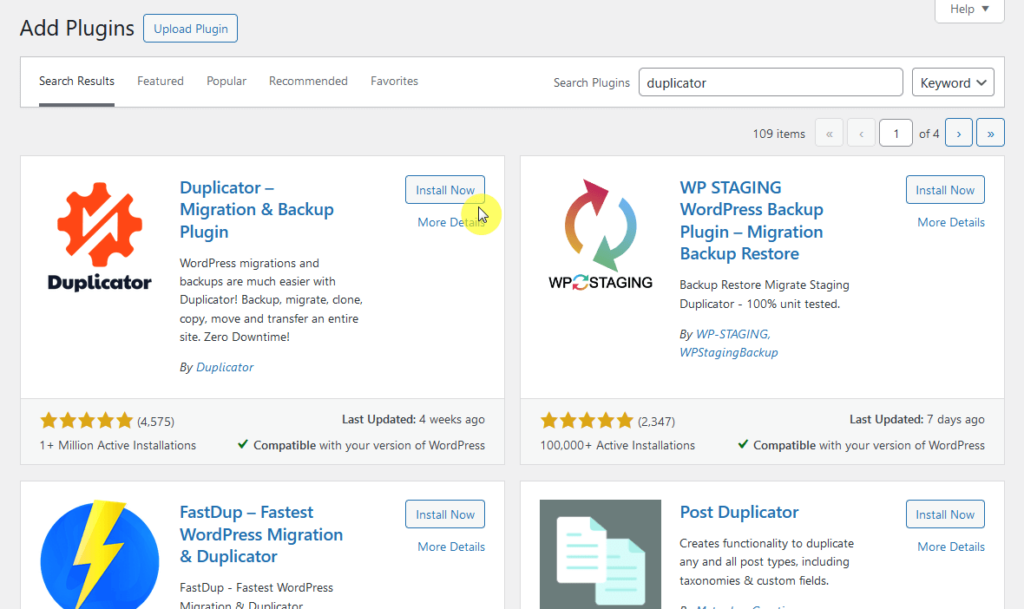The height and width of the screenshot is (609, 1024).
Task: Jump to the last results page
Action: click(990, 133)
